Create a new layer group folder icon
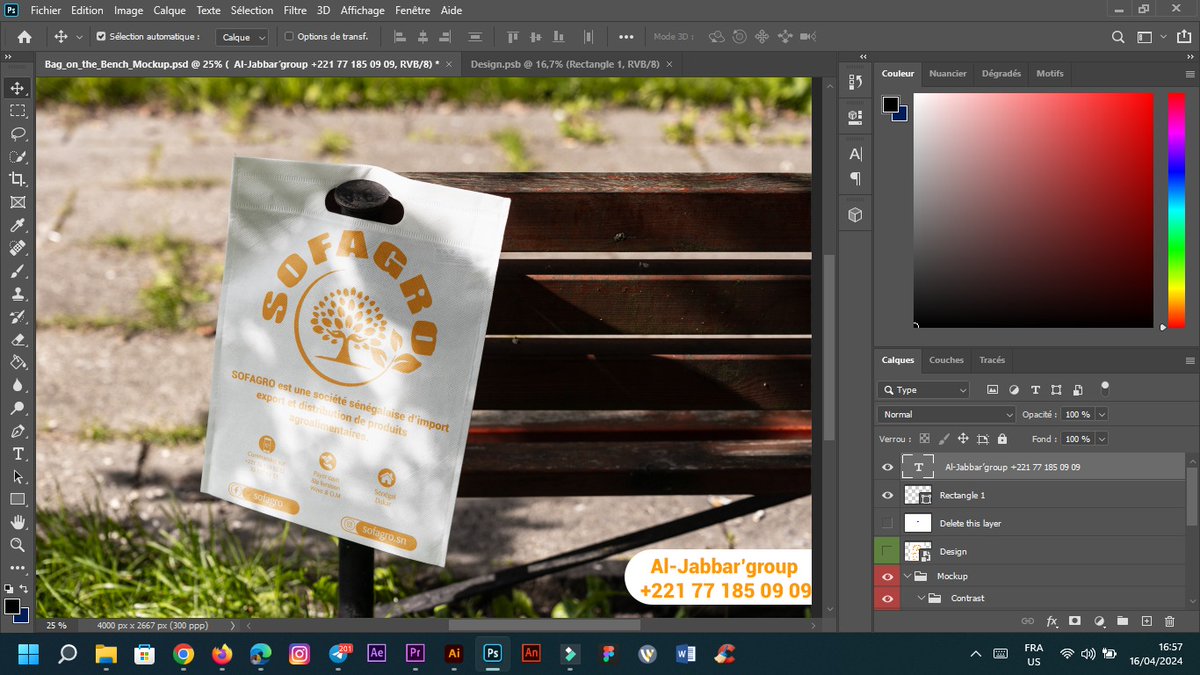The width and height of the screenshot is (1200, 675). (x=1122, y=621)
